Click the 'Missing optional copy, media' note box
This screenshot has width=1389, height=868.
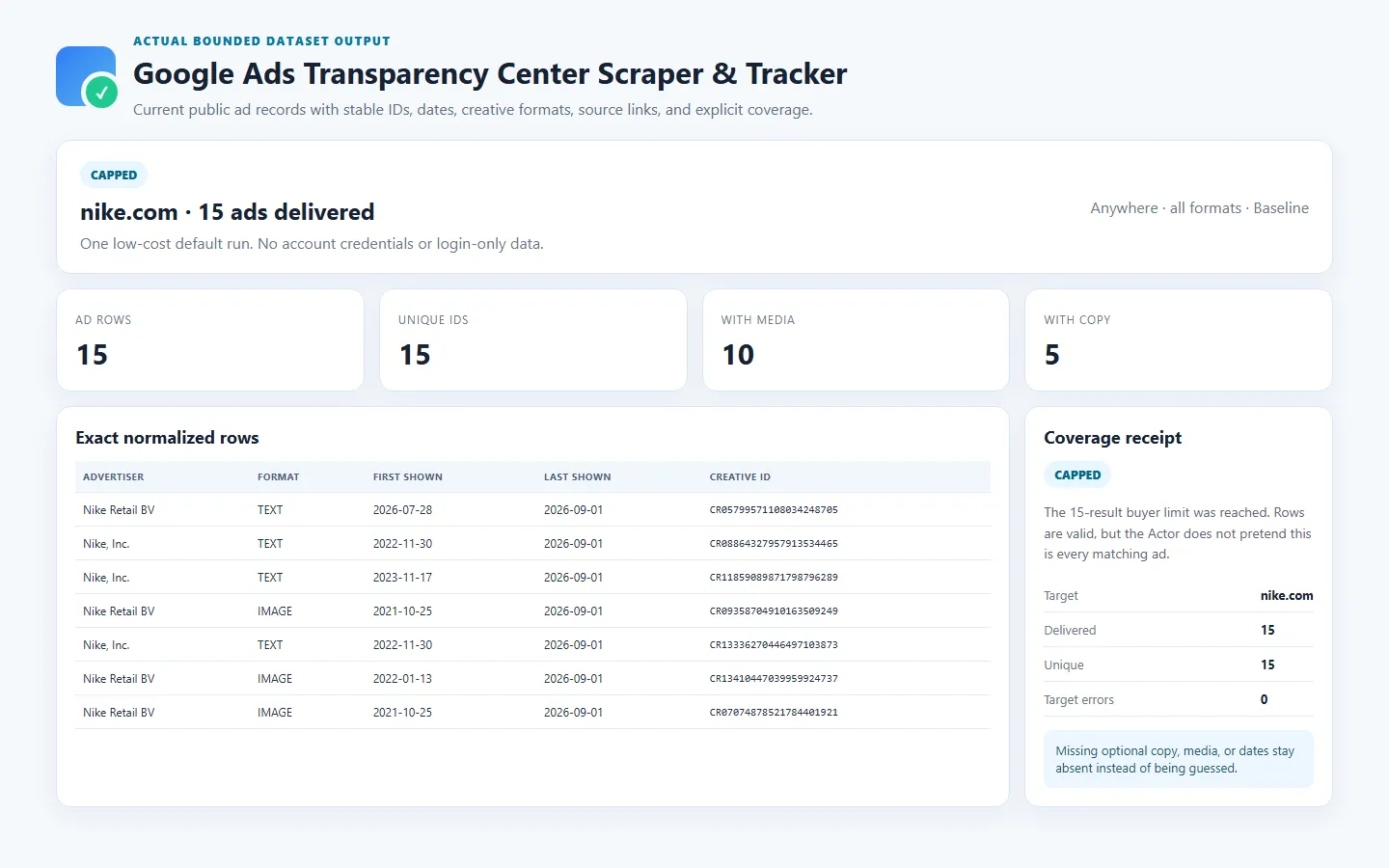pos(1179,760)
